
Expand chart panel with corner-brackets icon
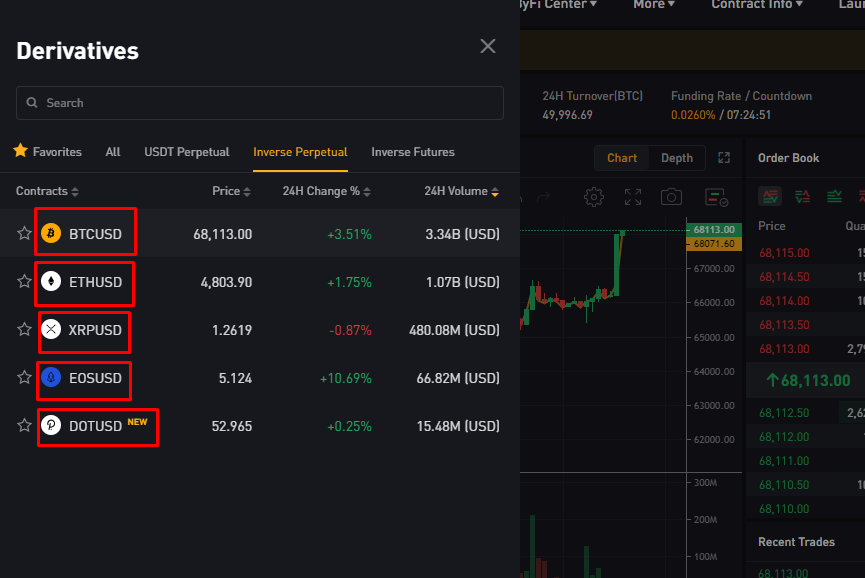pos(724,158)
